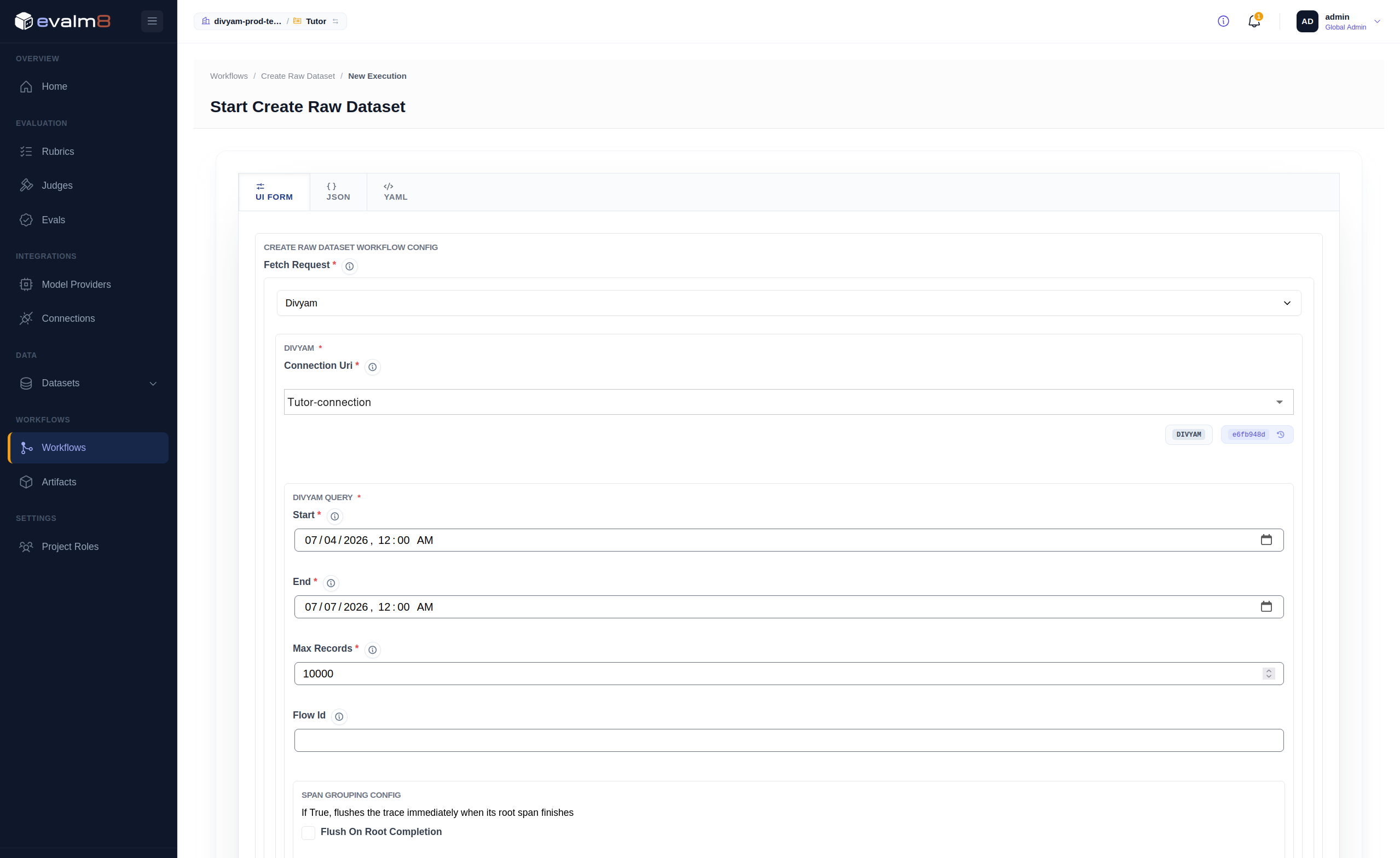Enable Flush On Root Completion checkbox
Screen dimensions: 1400x858
coord(309,832)
